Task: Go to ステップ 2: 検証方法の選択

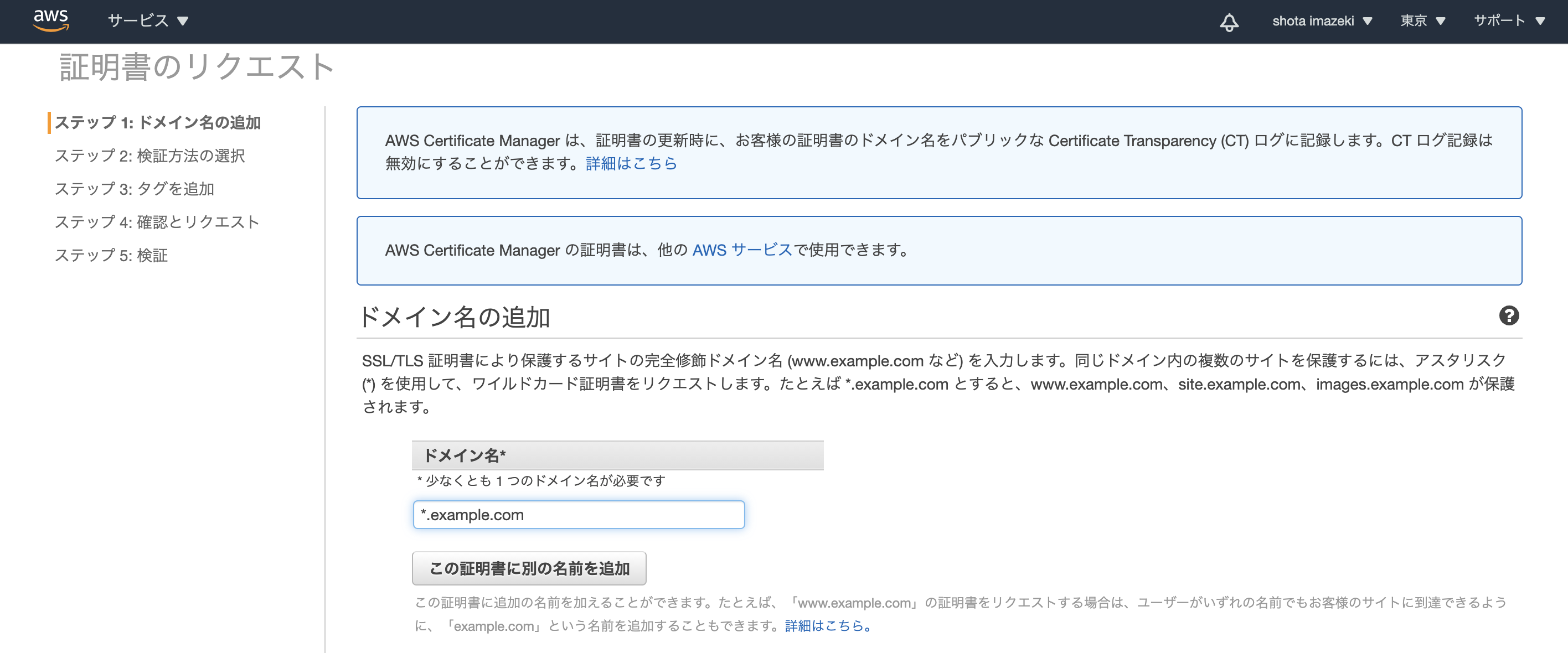Action: tap(149, 156)
